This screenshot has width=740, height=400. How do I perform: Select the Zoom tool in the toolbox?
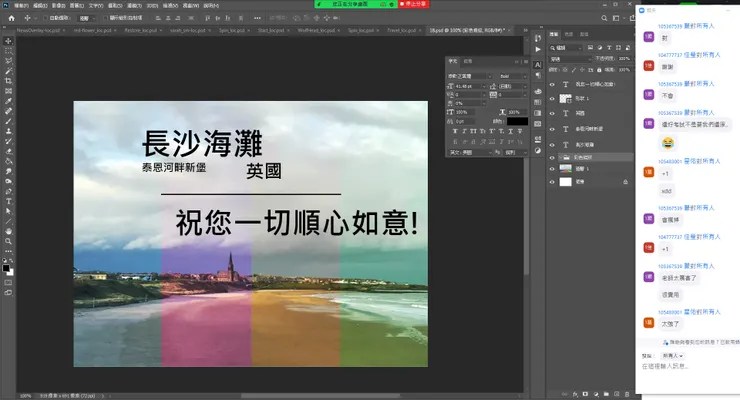(x=8, y=241)
